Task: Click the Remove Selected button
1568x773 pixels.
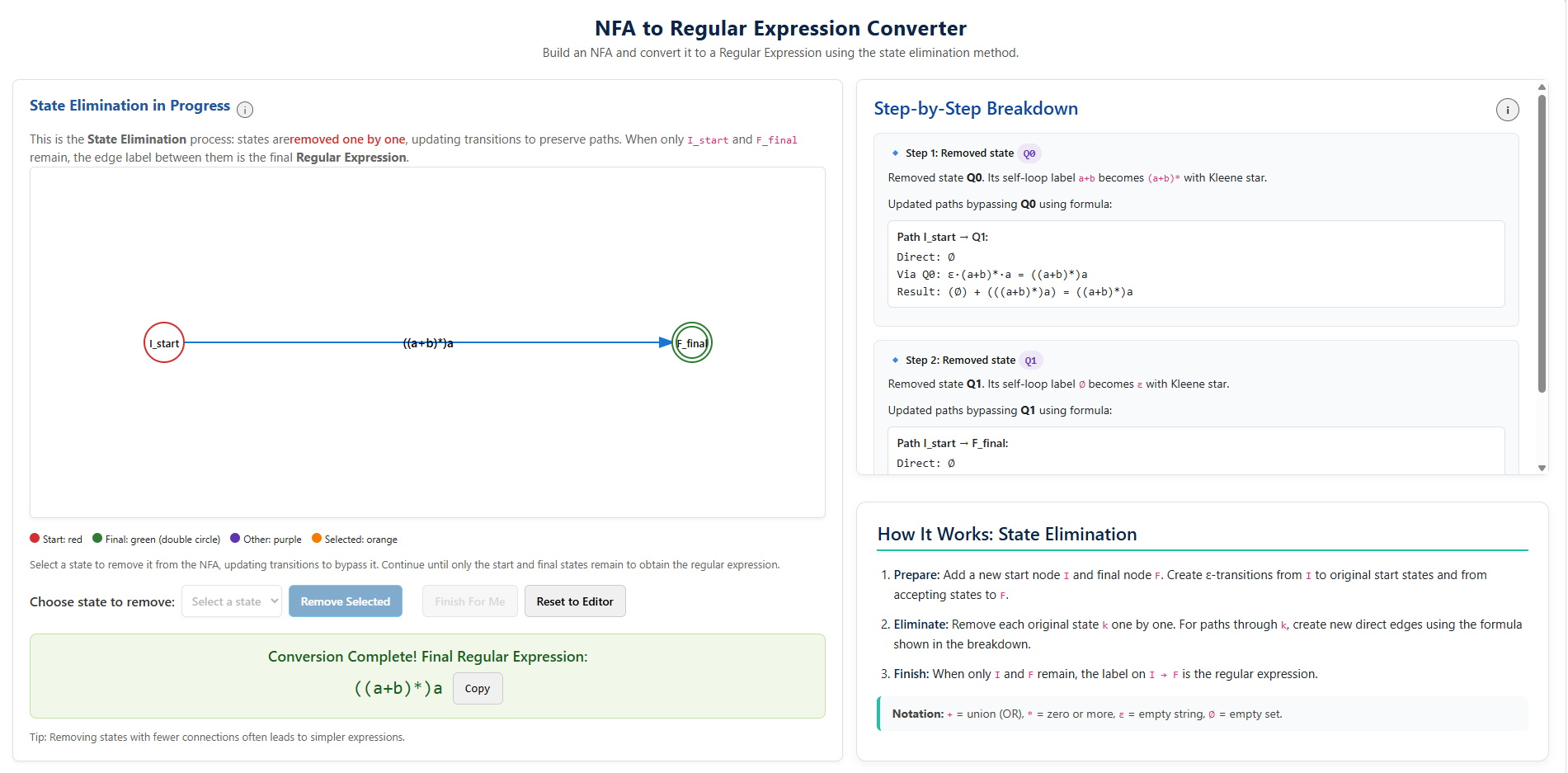Action: [346, 601]
